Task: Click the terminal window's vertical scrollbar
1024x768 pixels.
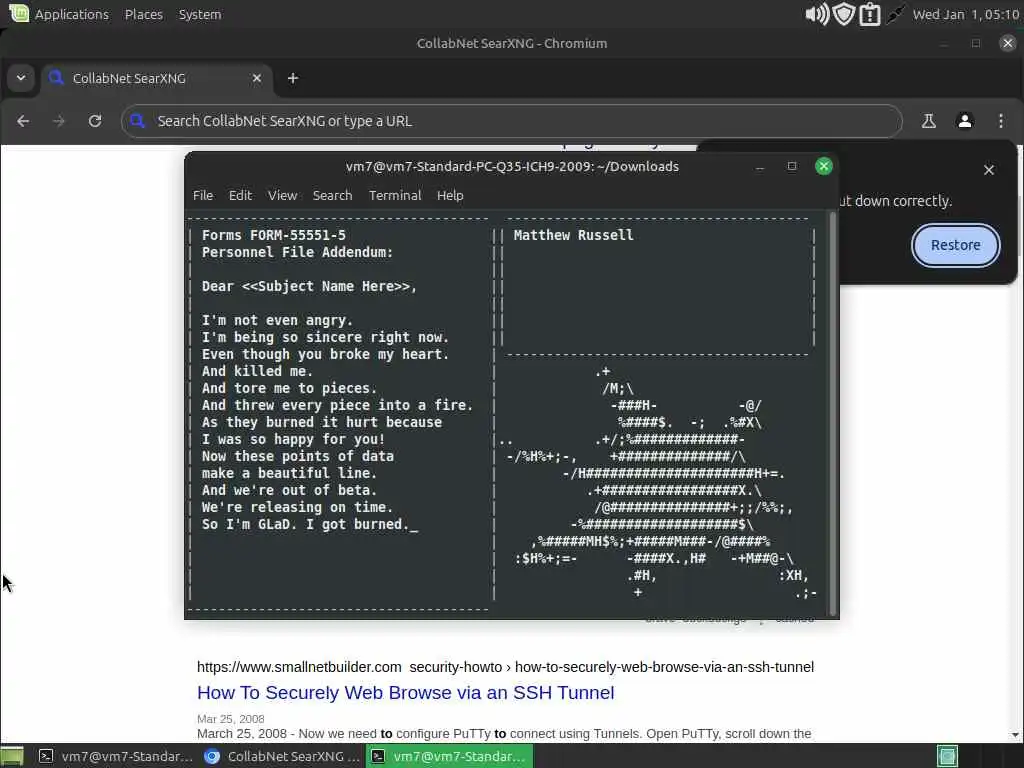Action: point(833,414)
